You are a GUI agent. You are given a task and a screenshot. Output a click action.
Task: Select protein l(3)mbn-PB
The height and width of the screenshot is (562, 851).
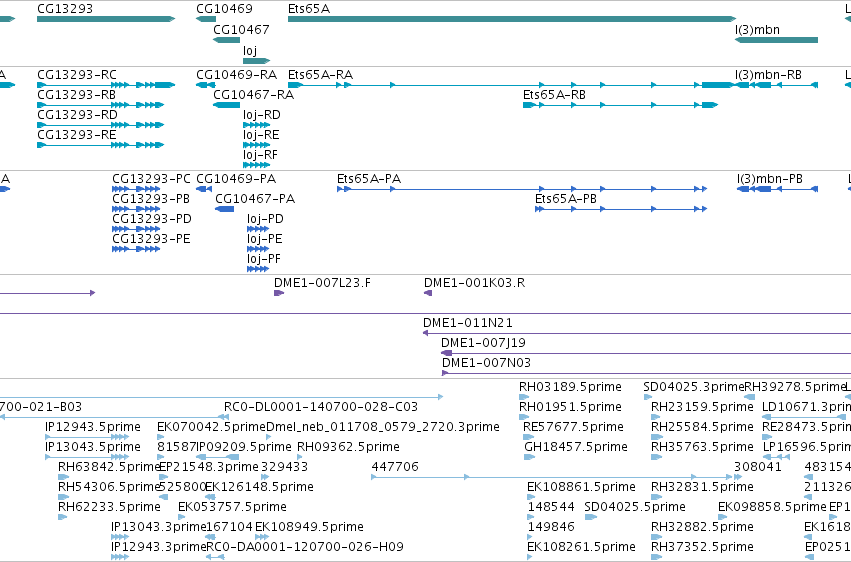coord(777,189)
